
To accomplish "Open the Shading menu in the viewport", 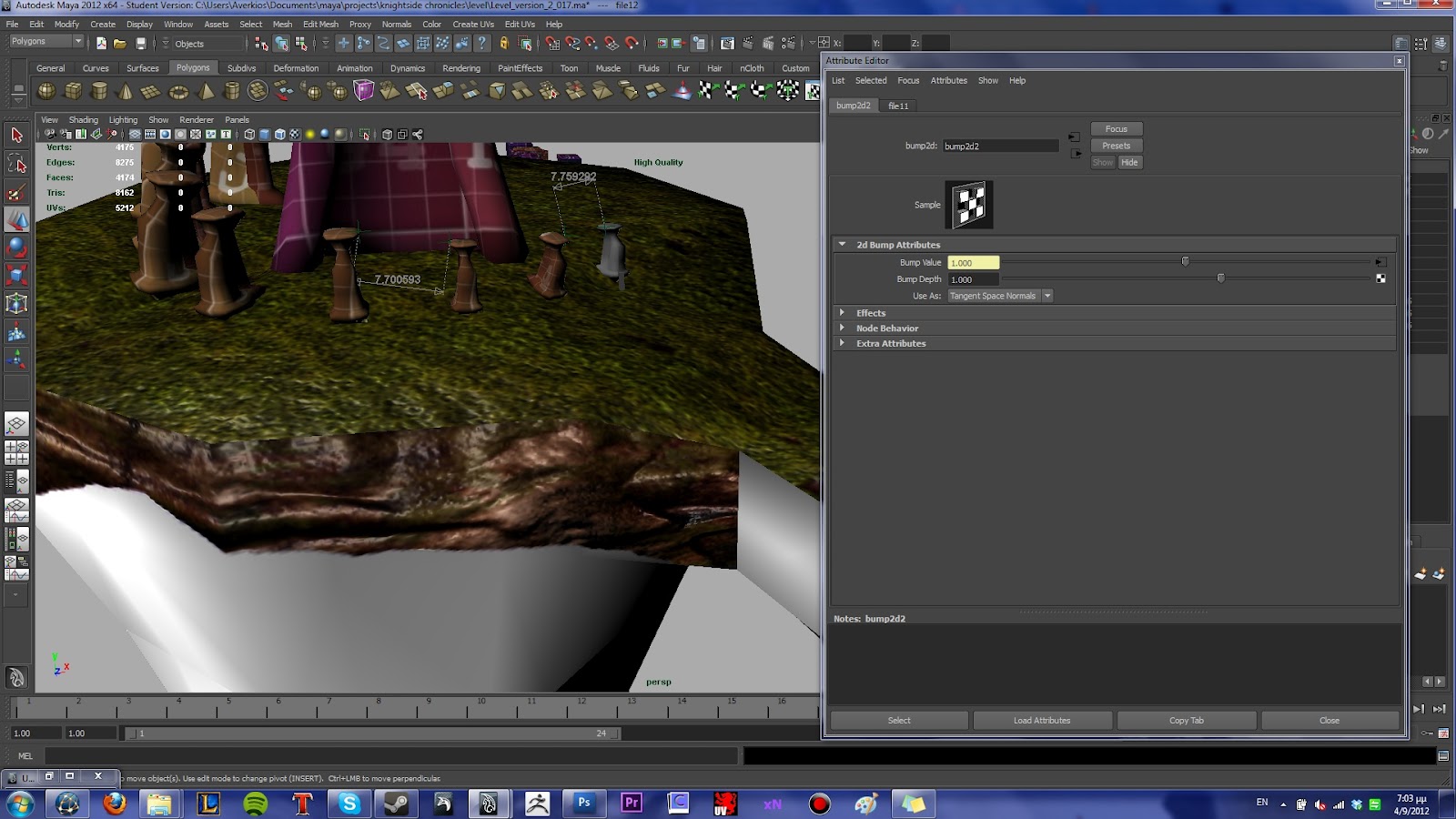I will (83, 119).
